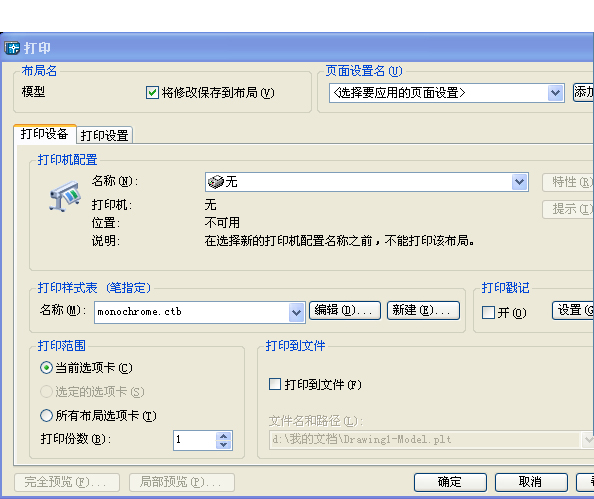The image size is (594, 499).
Task: Select disabled 选定的选项卡 radio button
Action: tap(46, 391)
